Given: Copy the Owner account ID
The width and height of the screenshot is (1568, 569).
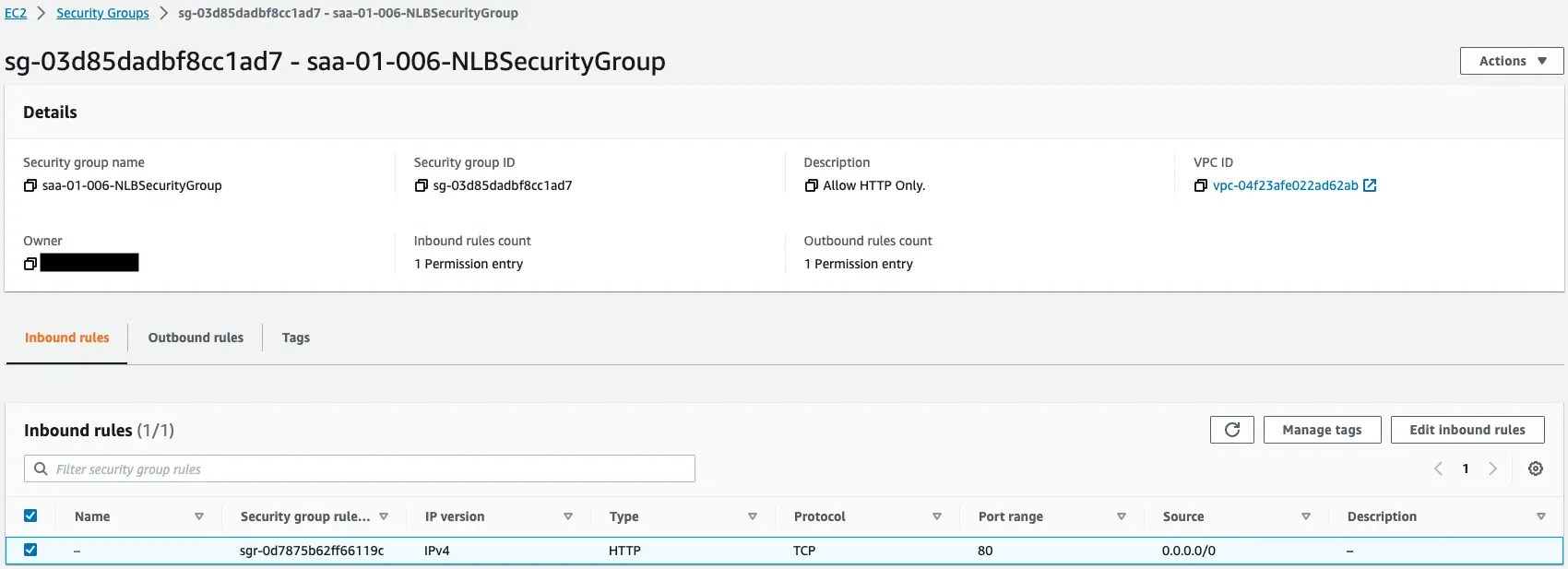Looking at the screenshot, I should 30,264.
